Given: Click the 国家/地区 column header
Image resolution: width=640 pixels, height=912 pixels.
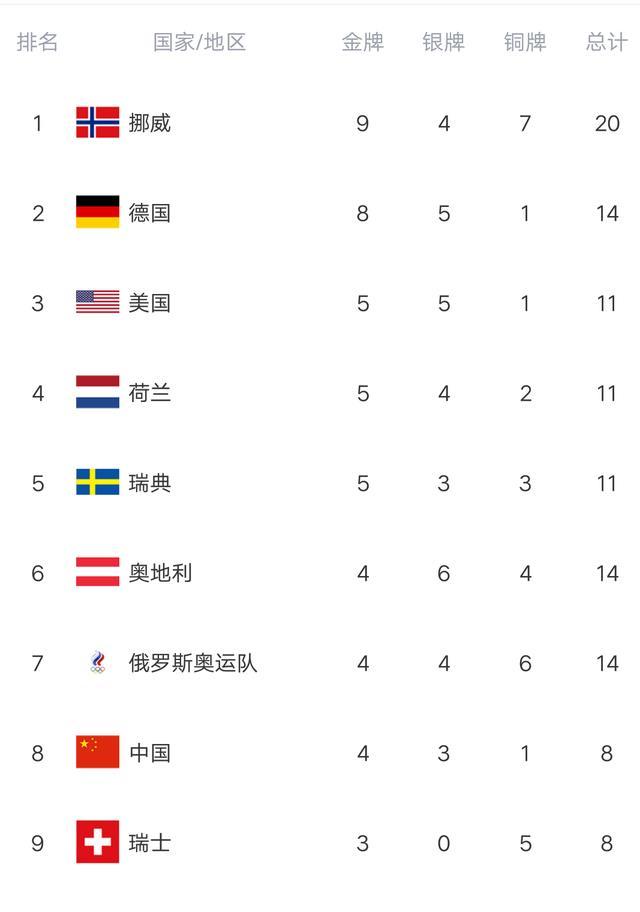Looking at the screenshot, I should pyautogui.click(x=200, y=42).
